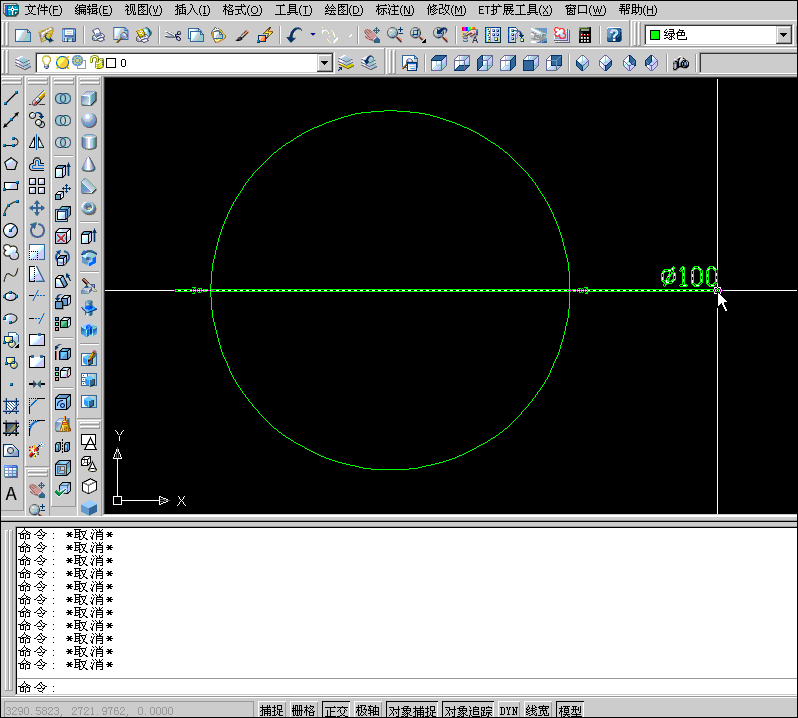Toggle 栅格 grid display in status bar
The image size is (798, 718).
pyautogui.click(x=304, y=710)
